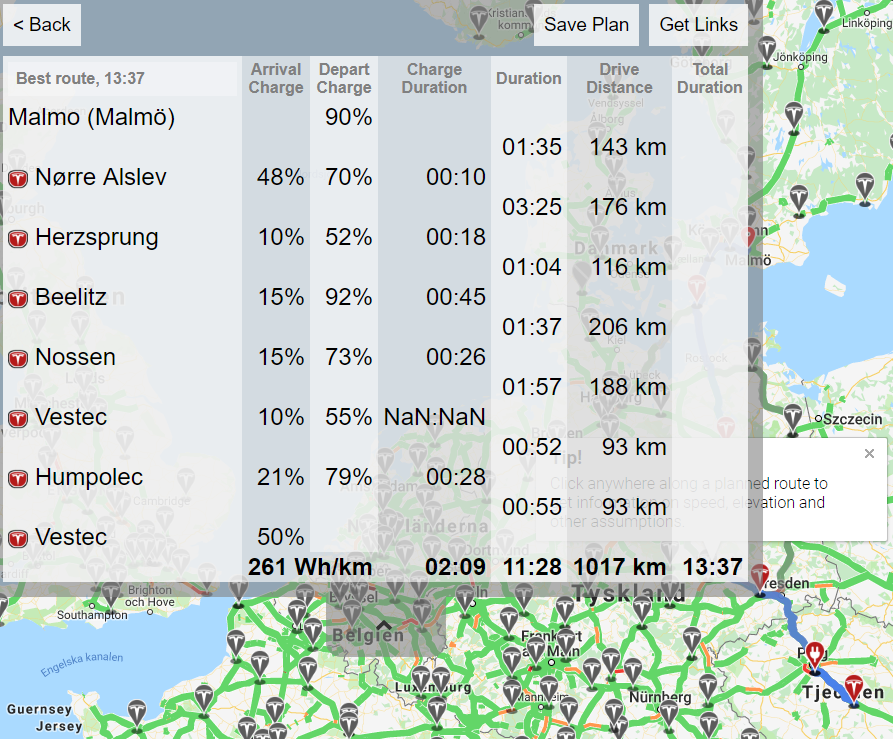
Task: Click the 02:09 total charge duration
Action: tap(456, 567)
